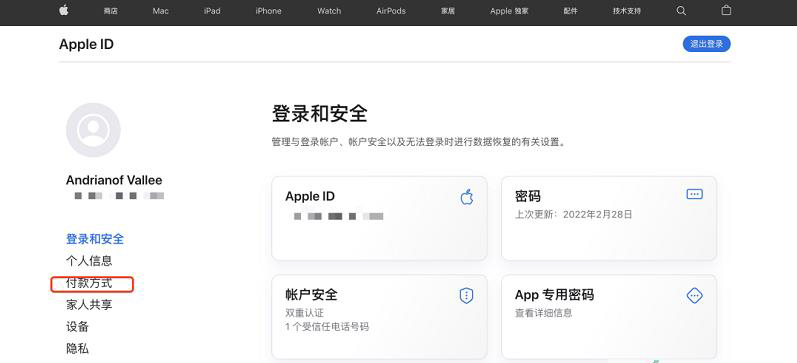Click the 查看详细信息 text
The width and height of the screenshot is (797, 363).
tap(543, 313)
